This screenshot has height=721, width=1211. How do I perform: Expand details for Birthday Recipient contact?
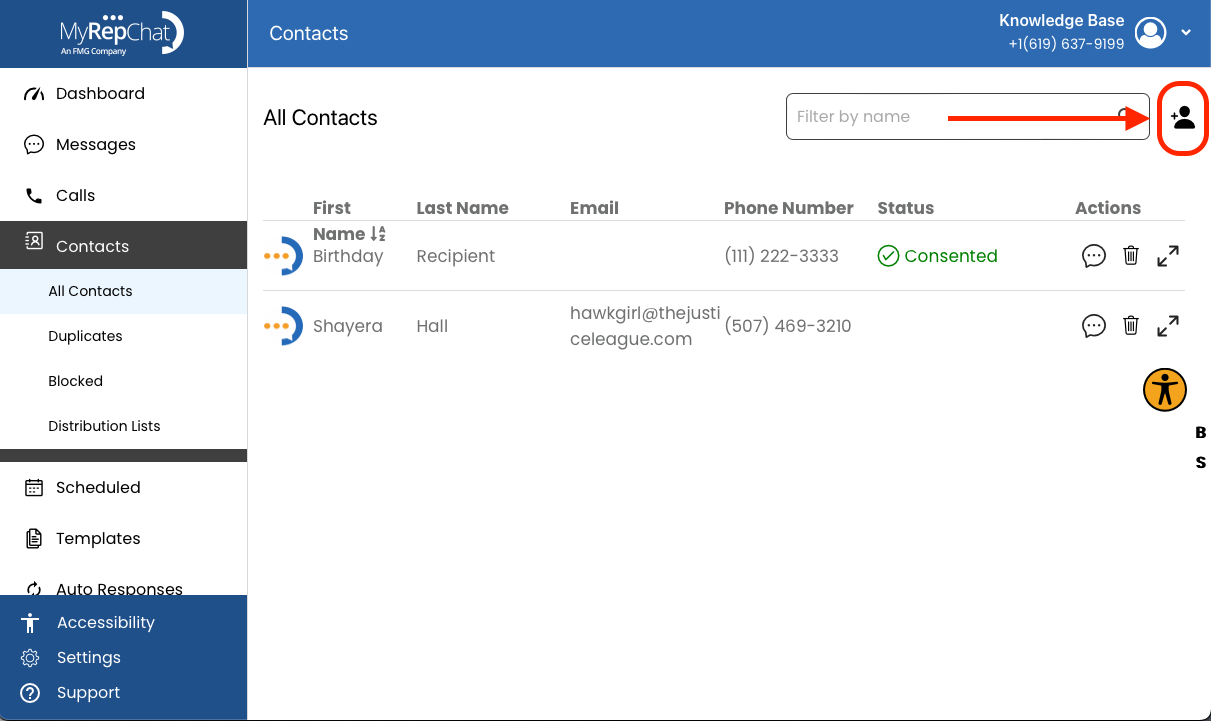click(1168, 256)
